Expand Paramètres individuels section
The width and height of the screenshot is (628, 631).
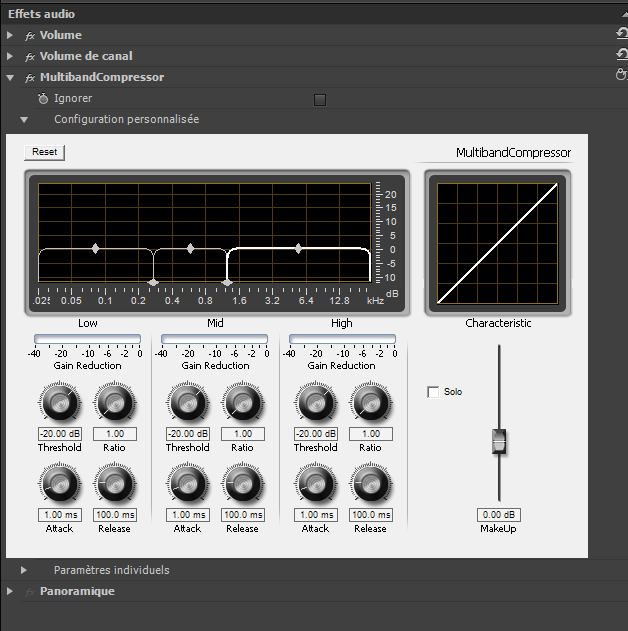24,570
